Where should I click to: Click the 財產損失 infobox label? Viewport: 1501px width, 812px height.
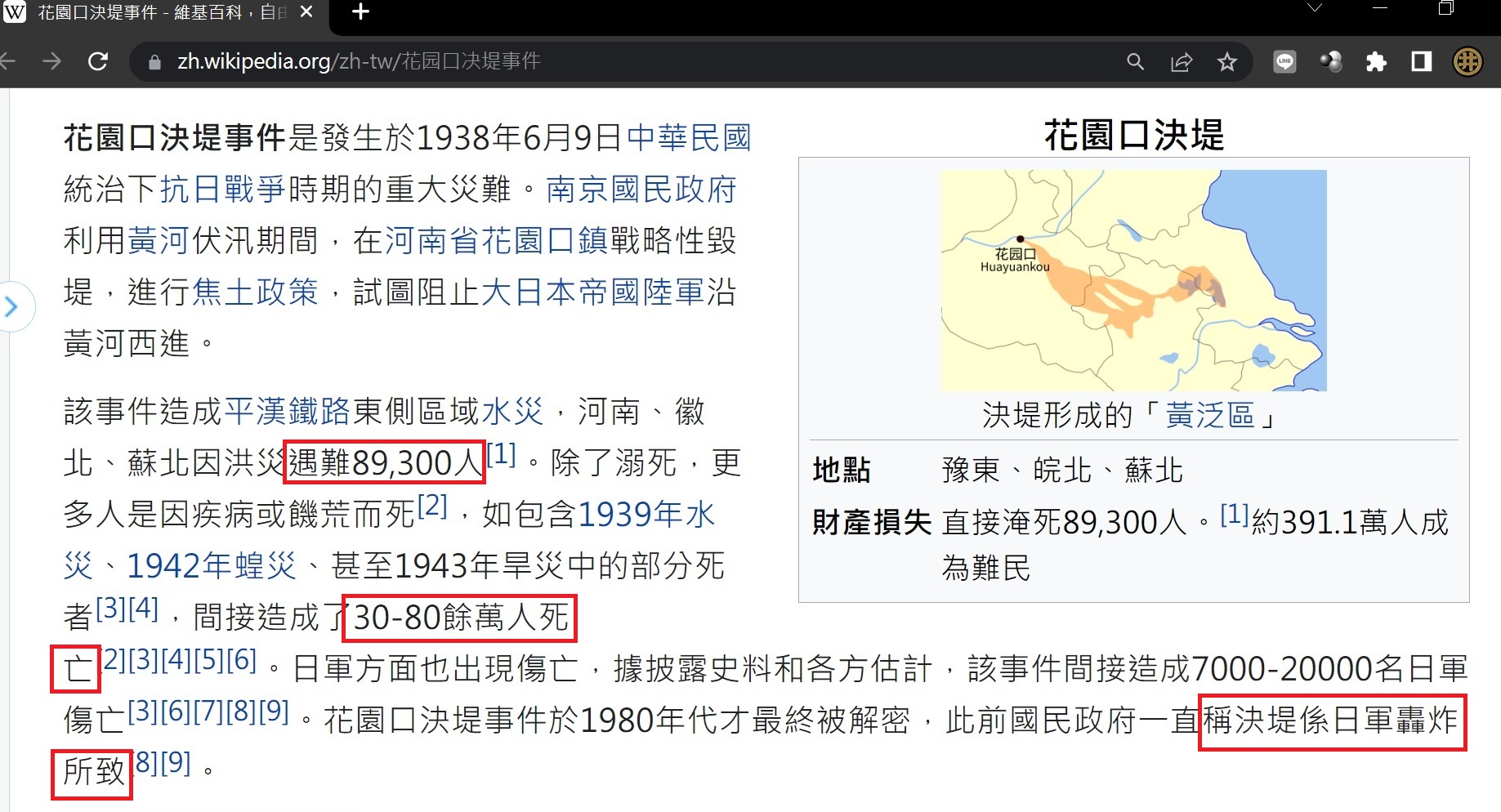point(872,522)
